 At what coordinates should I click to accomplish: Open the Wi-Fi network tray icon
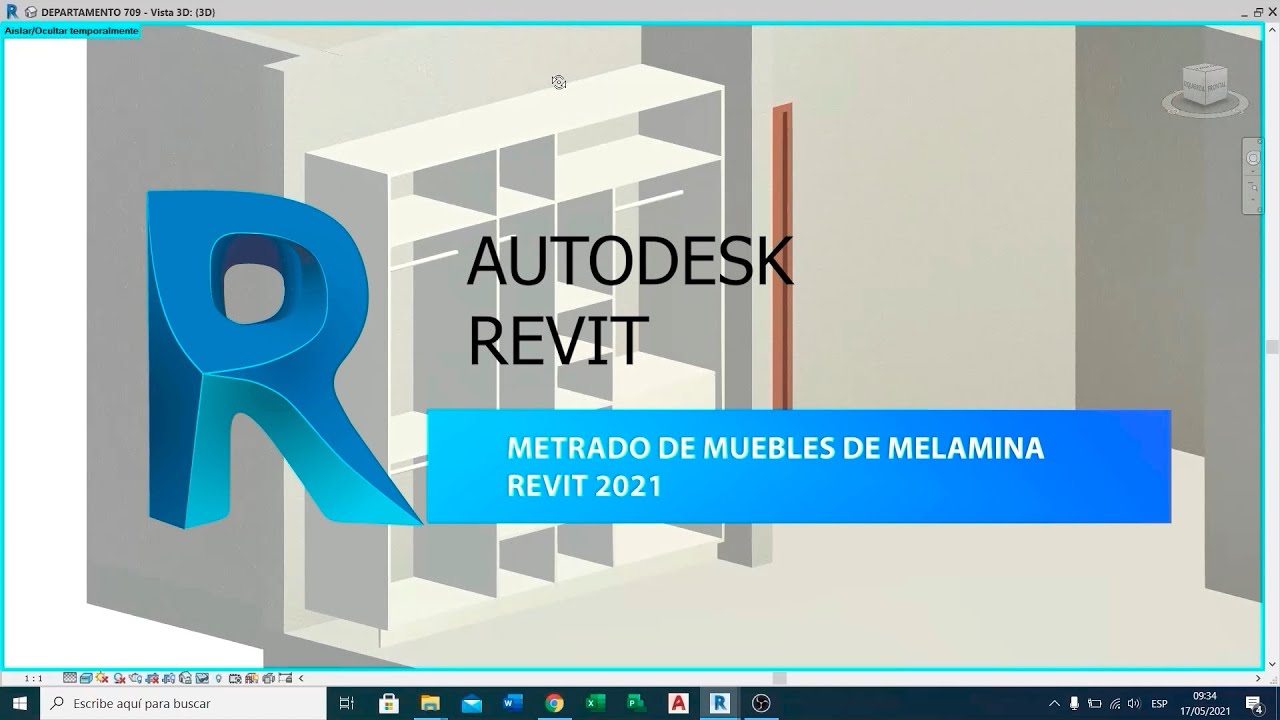coord(1114,704)
